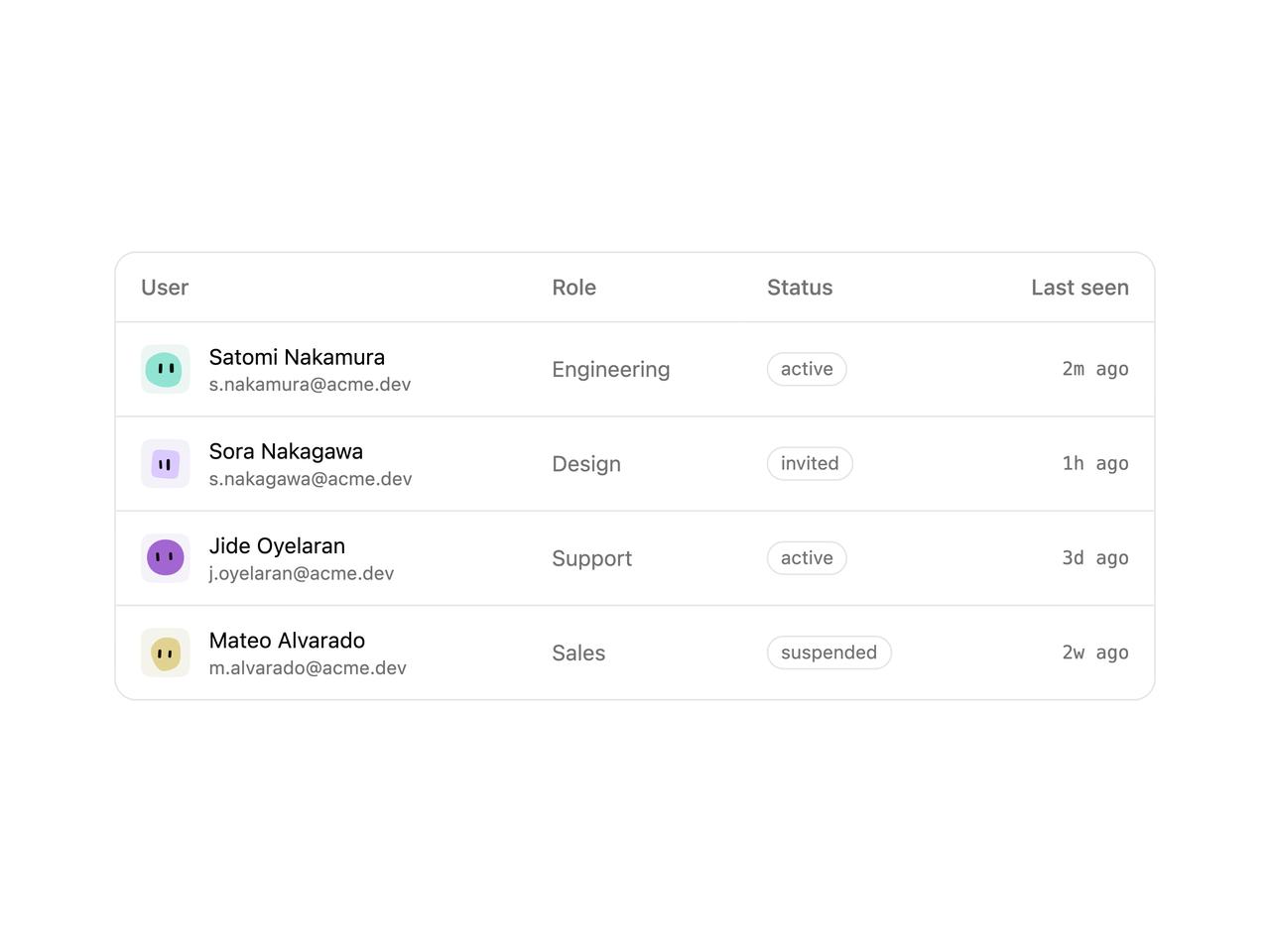Click the Support role cell

(592, 558)
